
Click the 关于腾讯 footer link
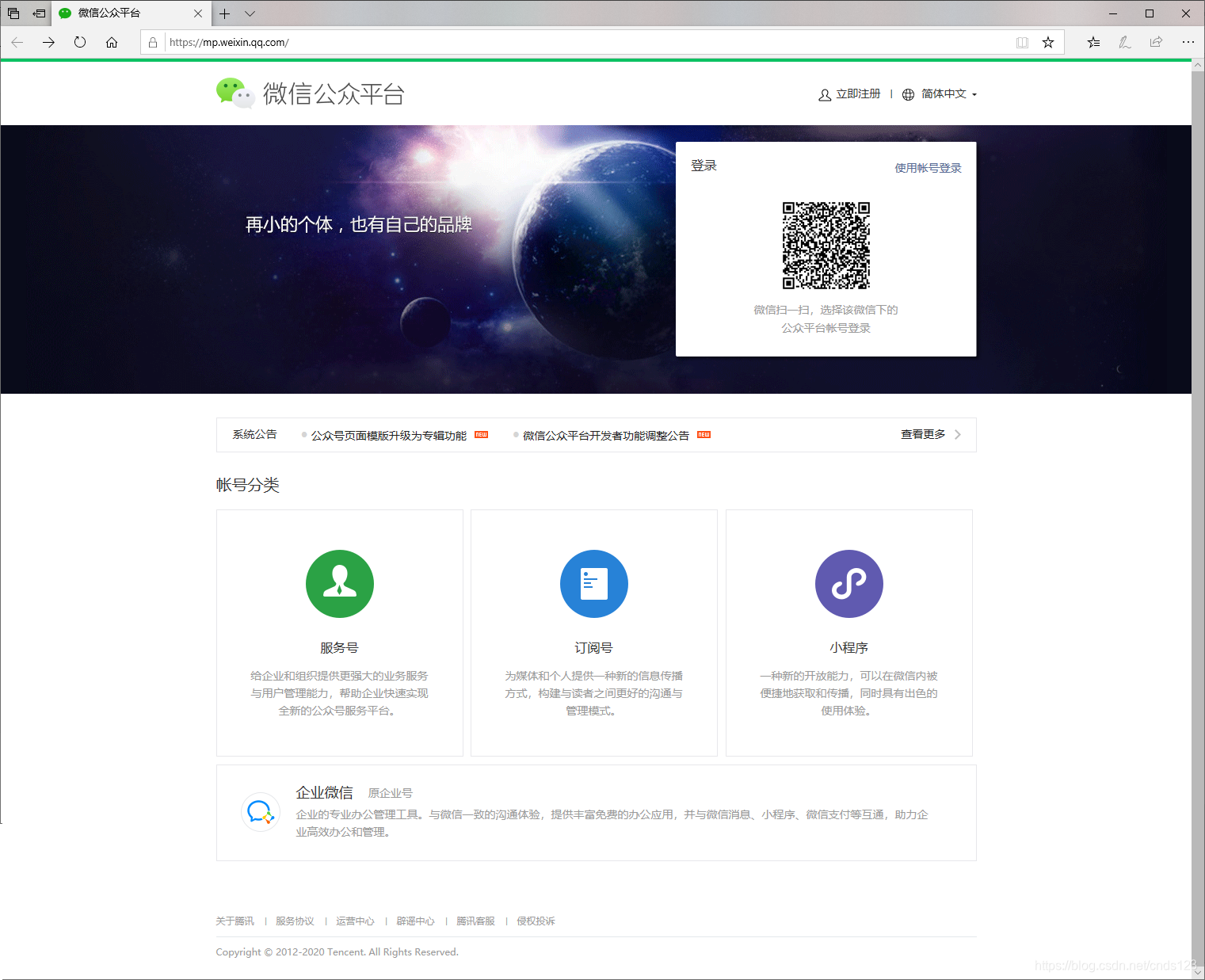(235, 921)
